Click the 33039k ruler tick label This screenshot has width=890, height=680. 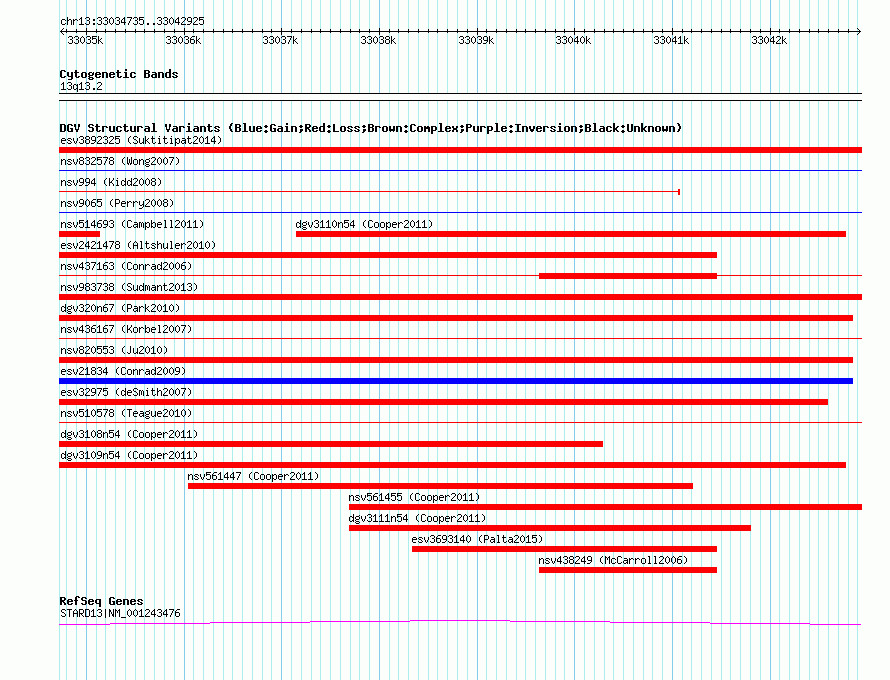coord(476,40)
